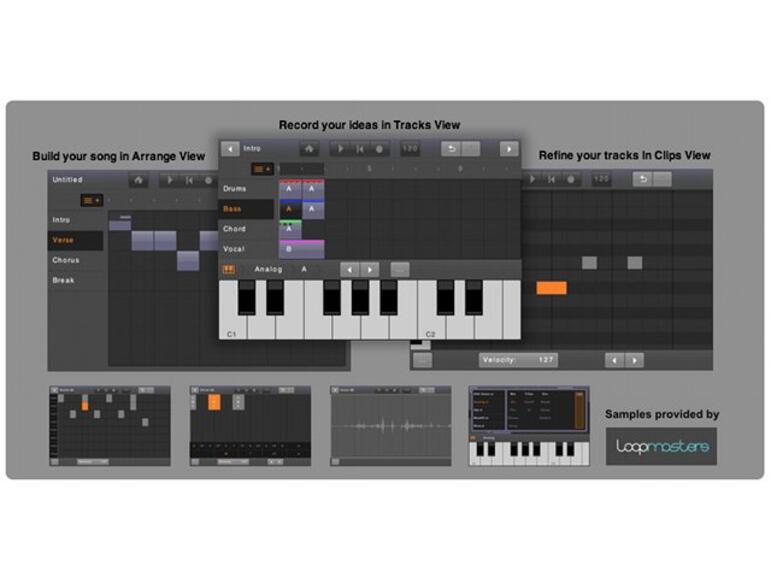This screenshot has height=578, width=770.
Task: Start playback in Arrange View
Action: click(x=170, y=180)
